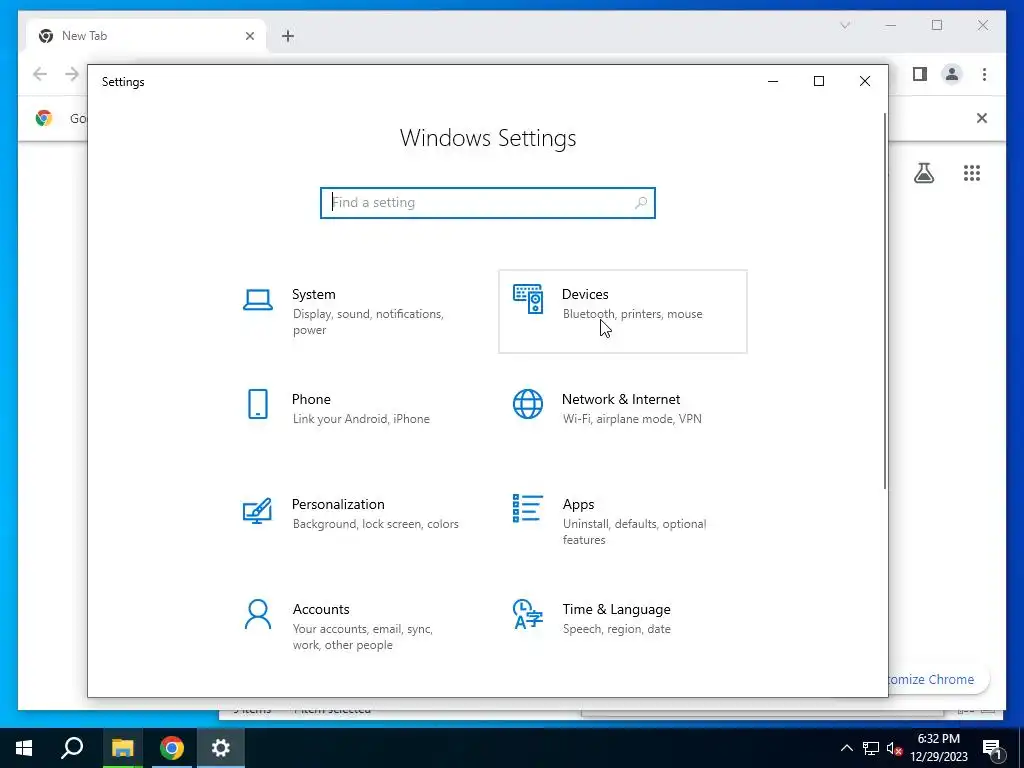Click the Settings window vertical scrollbar
Image resolution: width=1024 pixels, height=768 pixels.
point(885,300)
